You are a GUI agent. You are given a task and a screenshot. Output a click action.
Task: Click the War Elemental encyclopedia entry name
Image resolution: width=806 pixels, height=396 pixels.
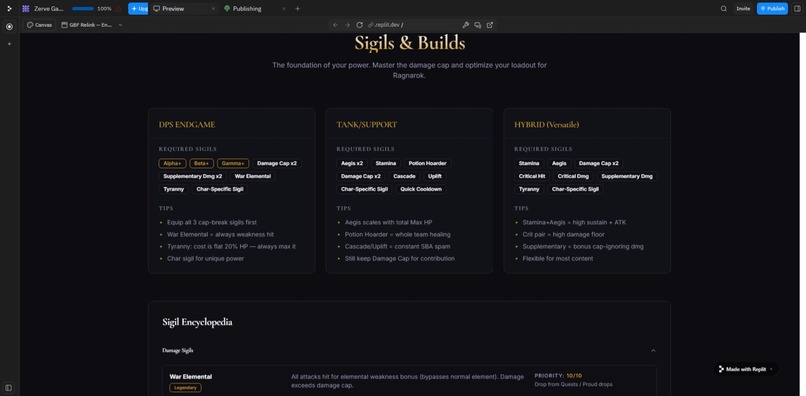tap(191, 376)
